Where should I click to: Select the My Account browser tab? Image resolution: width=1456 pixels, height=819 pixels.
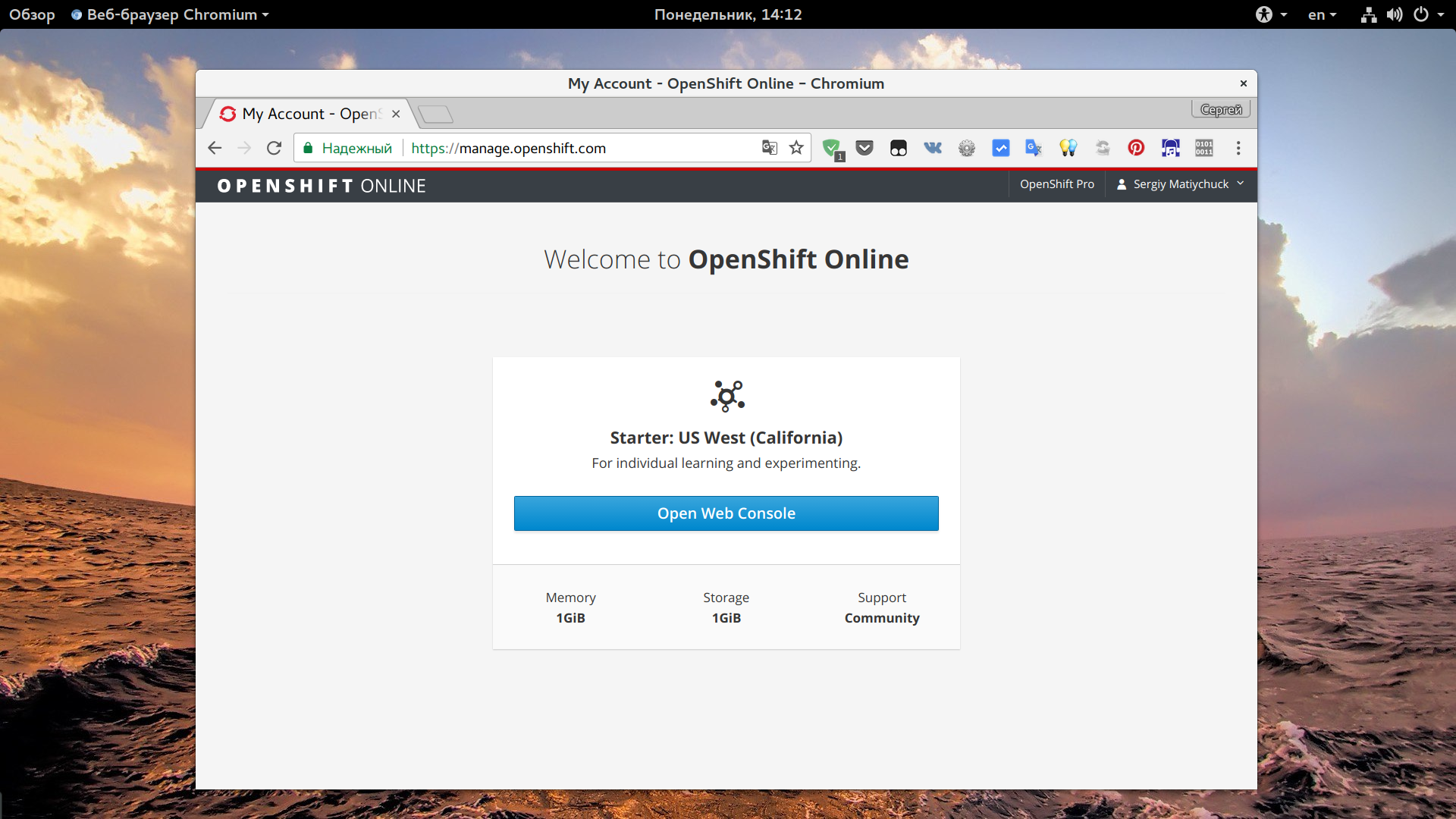pos(309,114)
